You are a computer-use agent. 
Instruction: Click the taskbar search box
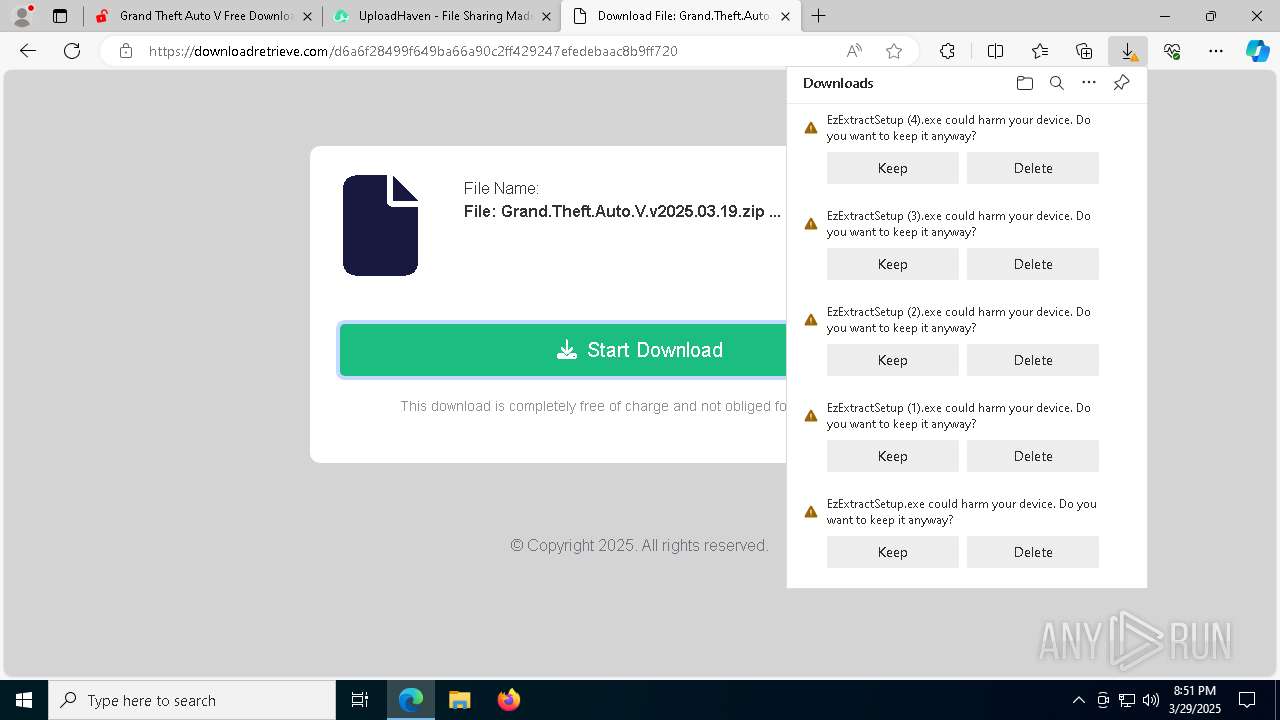192,700
